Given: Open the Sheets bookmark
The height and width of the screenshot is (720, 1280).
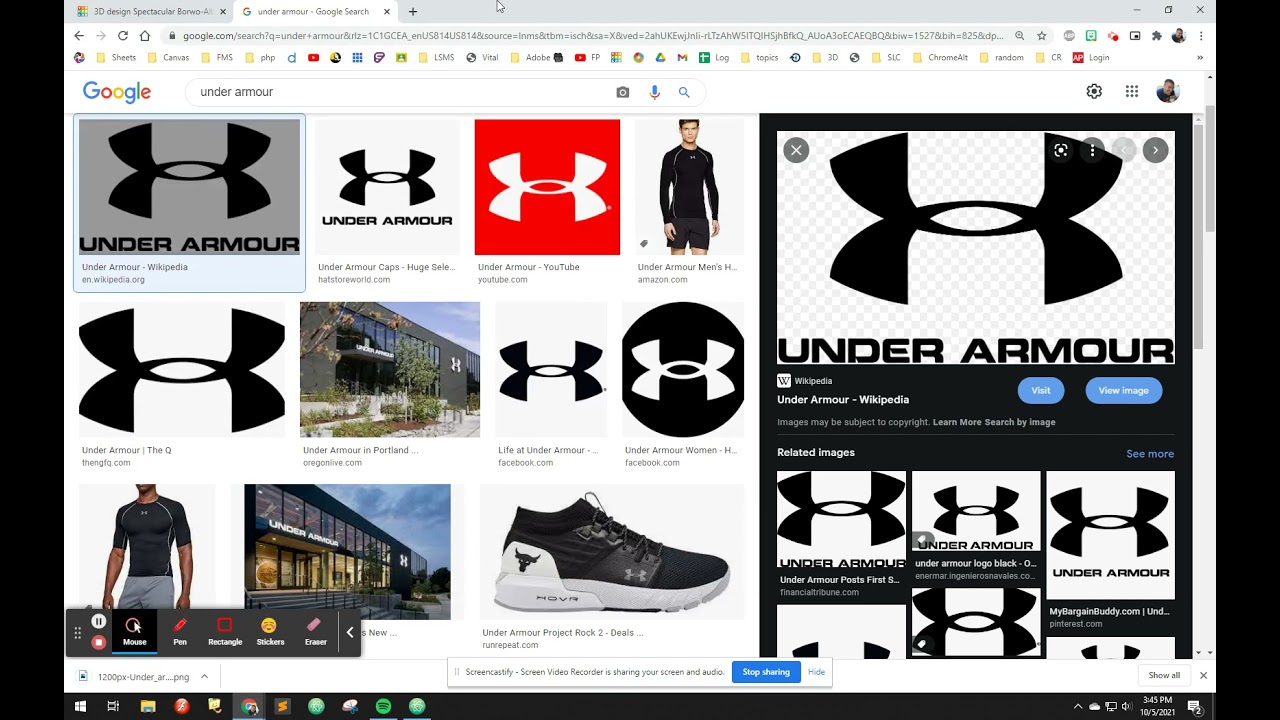Looking at the screenshot, I should tap(115, 57).
